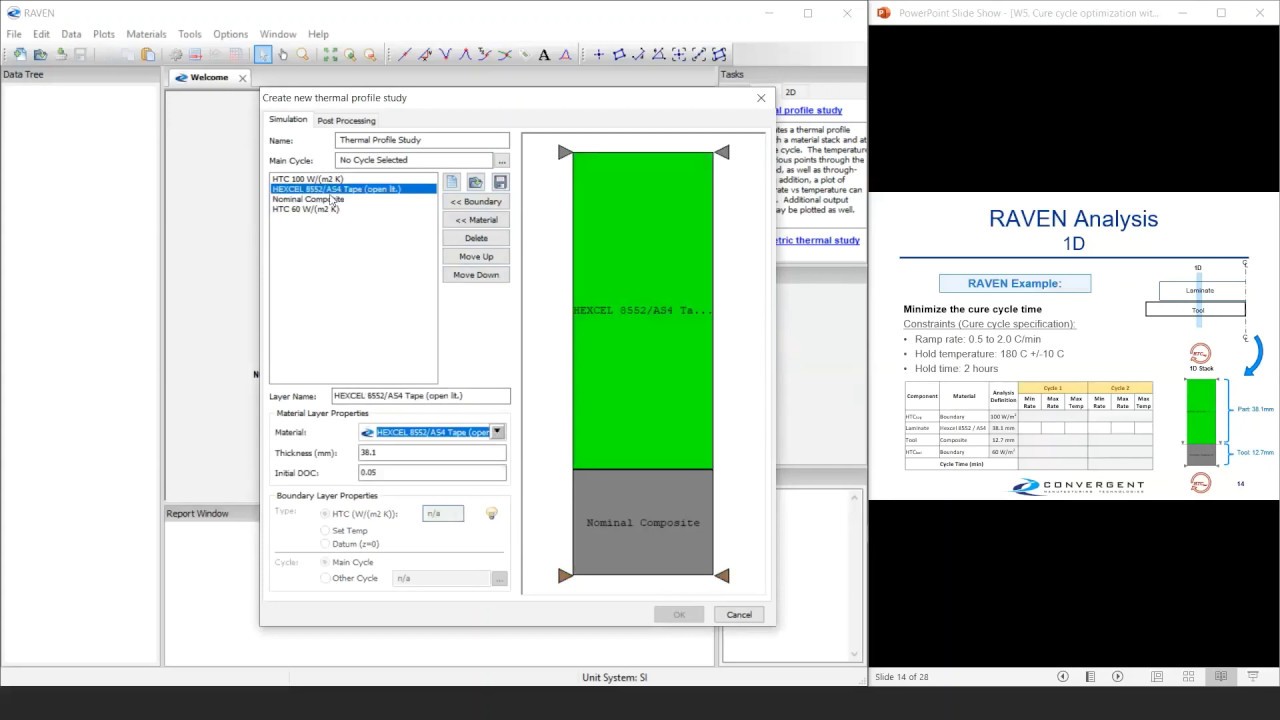Screen dimensions: 1280x720
Task: Click open layer stack folder icon in dialog
Action: point(476,182)
